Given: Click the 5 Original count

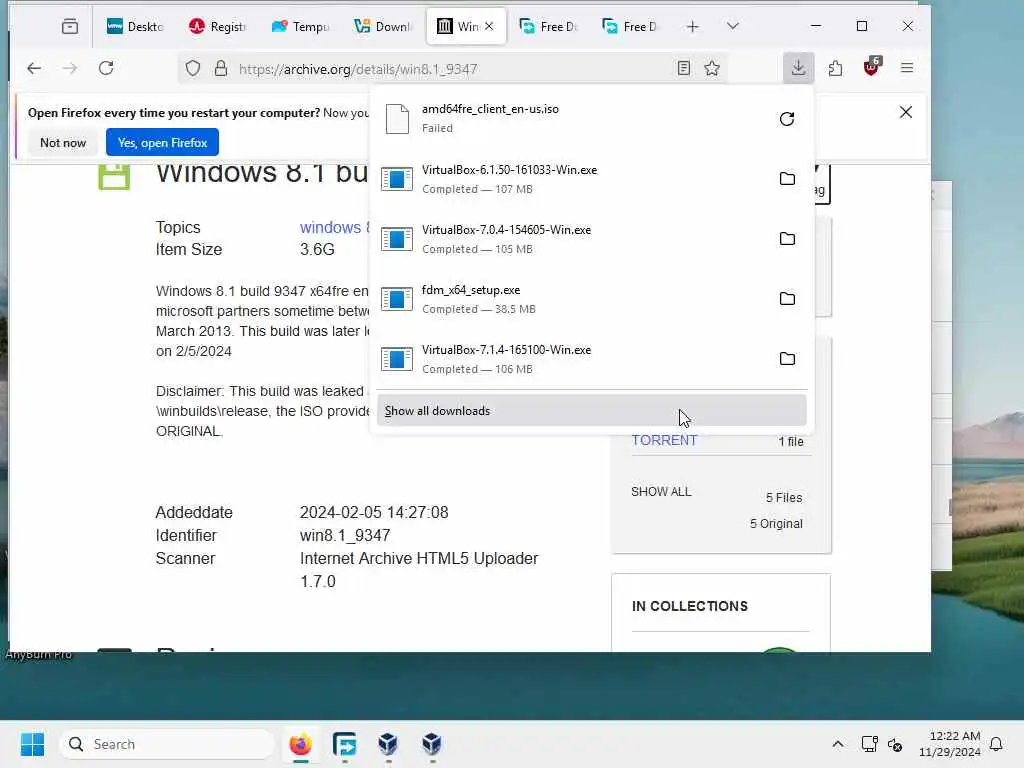Looking at the screenshot, I should [776, 524].
